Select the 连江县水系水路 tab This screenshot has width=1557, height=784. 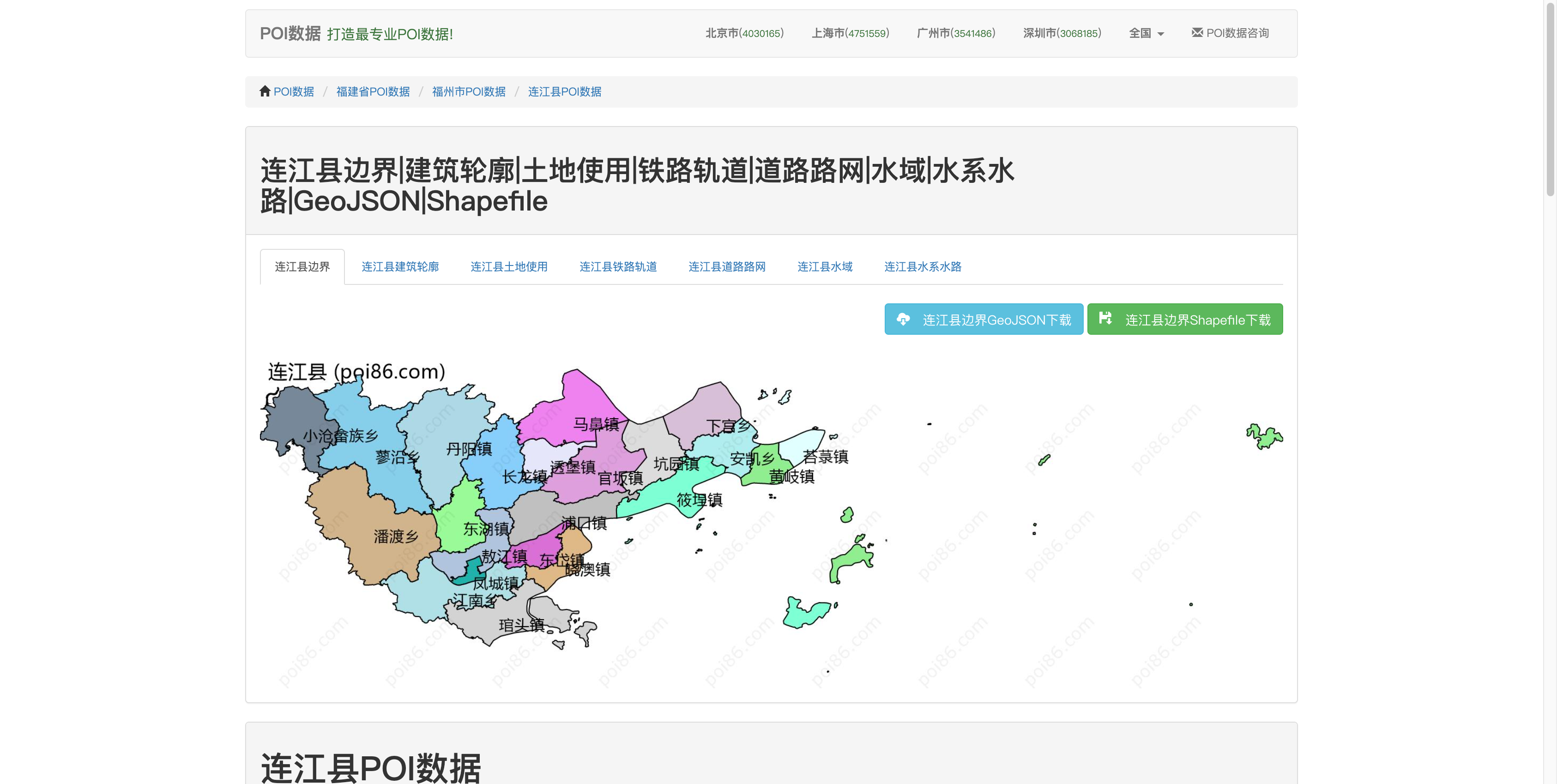[x=923, y=266]
